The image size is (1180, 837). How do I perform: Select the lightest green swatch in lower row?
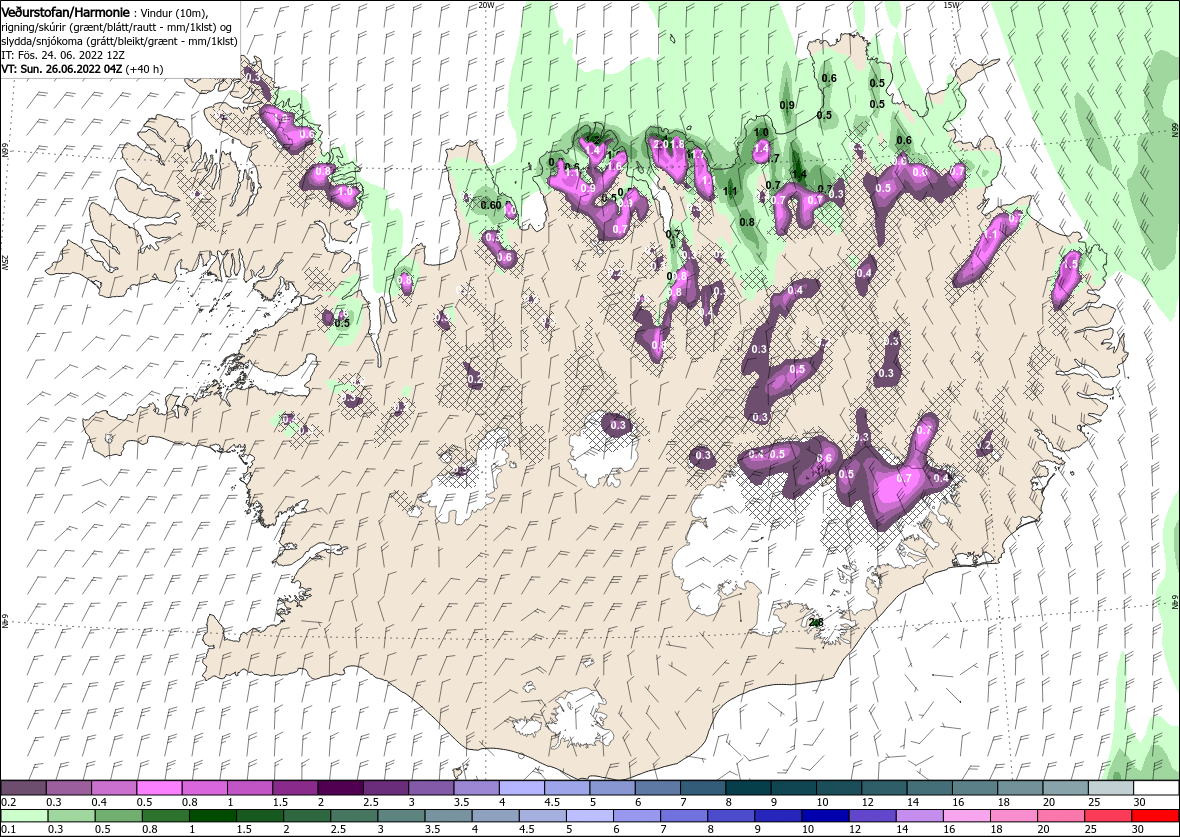tap(24, 816)
